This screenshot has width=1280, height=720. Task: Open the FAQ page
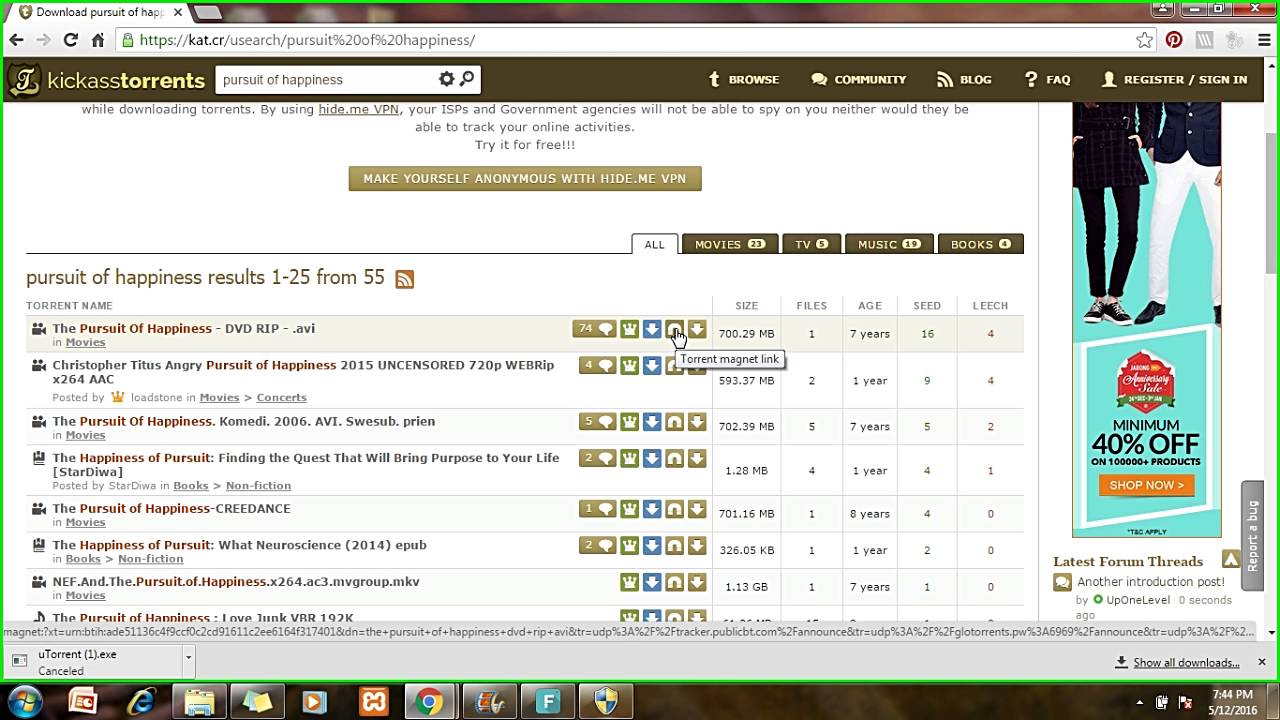[x=1047, y=80]
